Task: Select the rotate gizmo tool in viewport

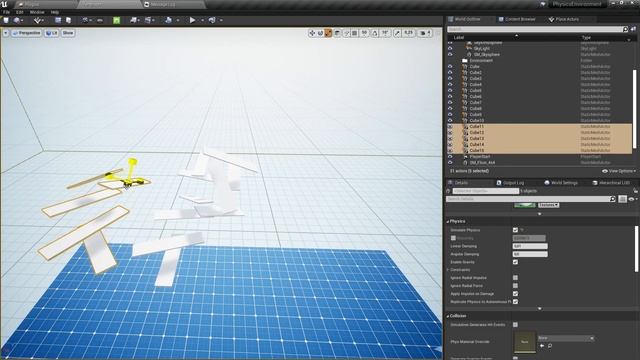Action: pyautogui.click(x=320, y=33)
